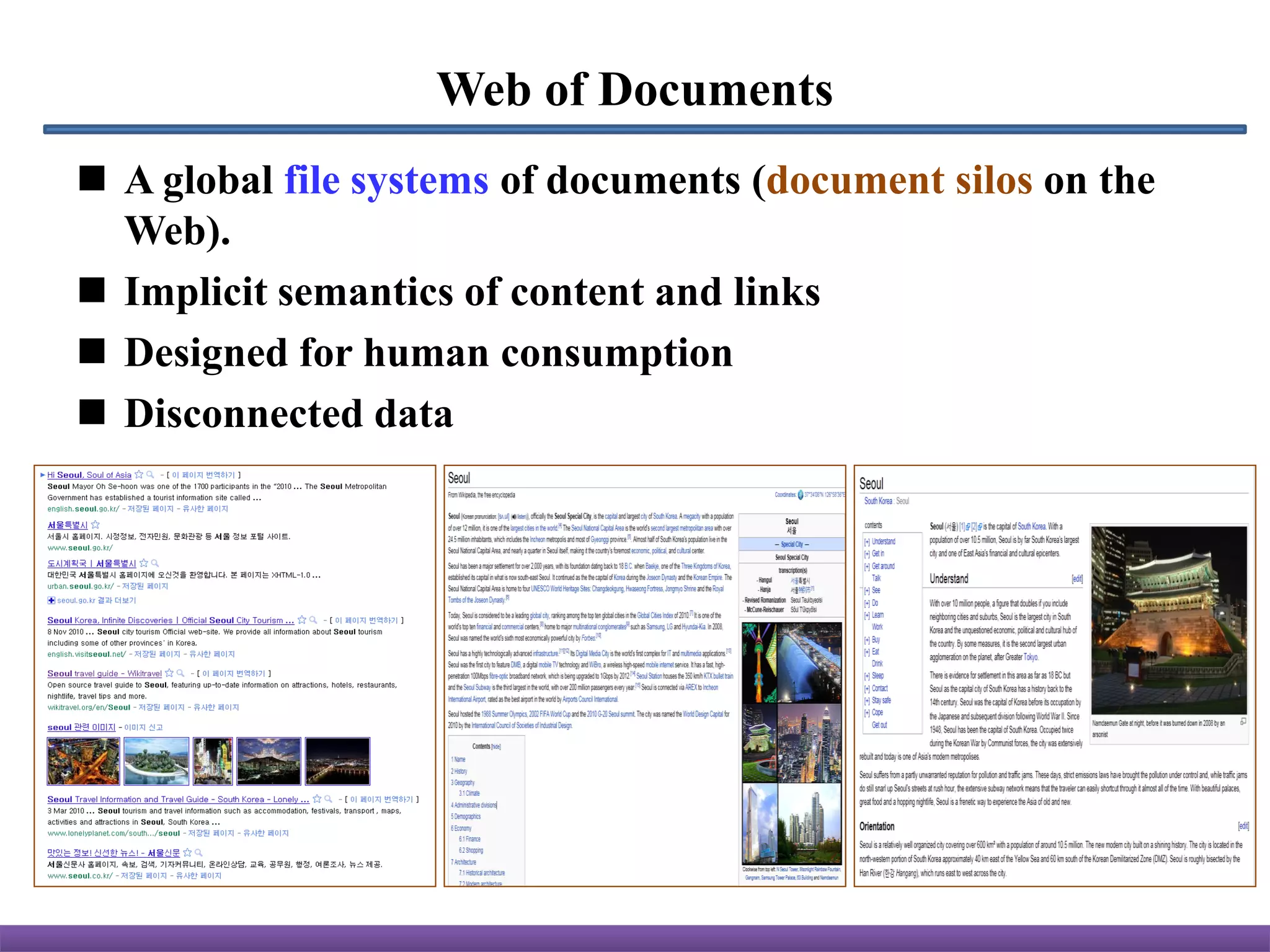Click the Talk entry in Wikitravel contents
Screen dimensions: 1270x952
[876, 578]
